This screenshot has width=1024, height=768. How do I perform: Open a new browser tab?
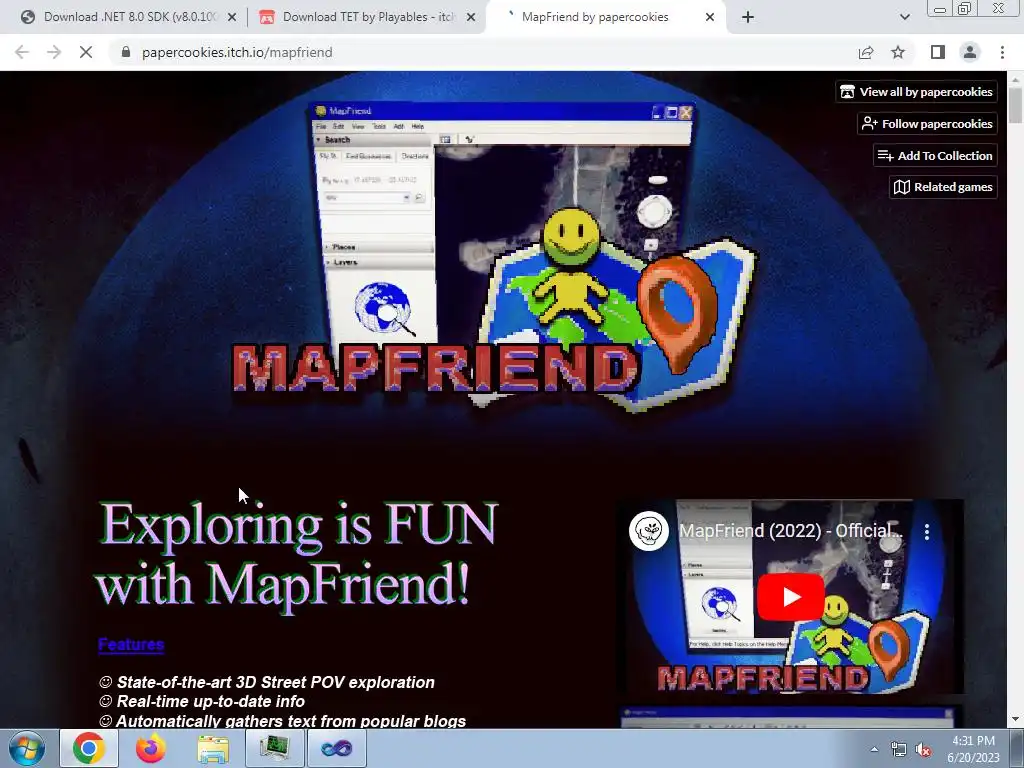tap(748, 18)
